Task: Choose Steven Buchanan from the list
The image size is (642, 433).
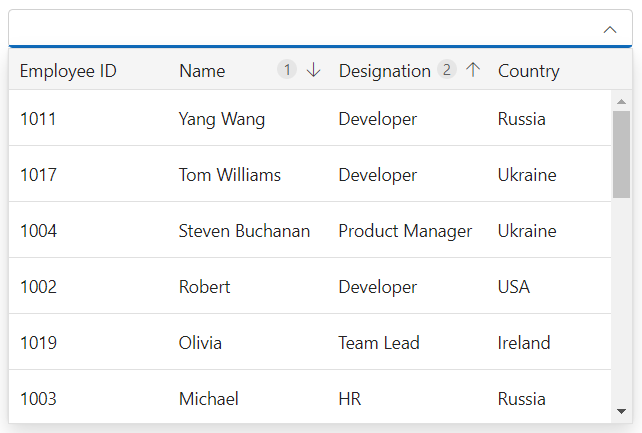Action: [x=244, y=231]
